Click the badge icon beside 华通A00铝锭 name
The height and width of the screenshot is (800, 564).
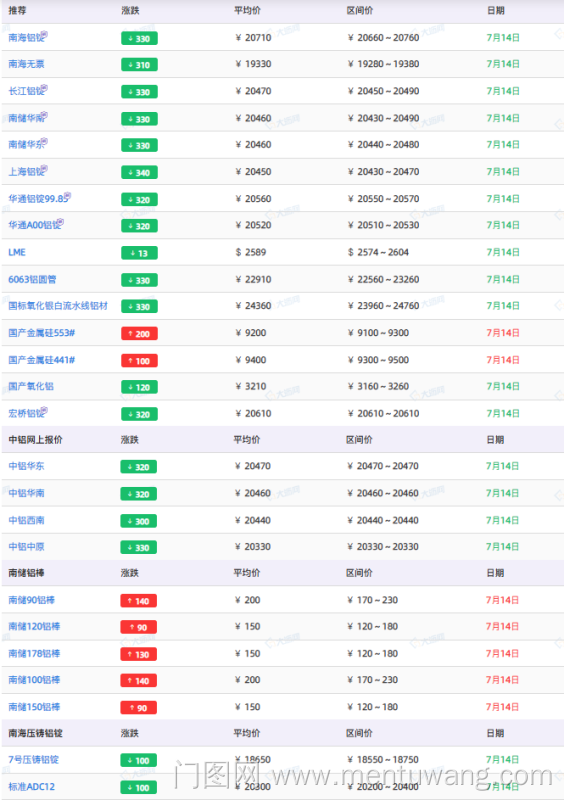click(x=61, y=222)
